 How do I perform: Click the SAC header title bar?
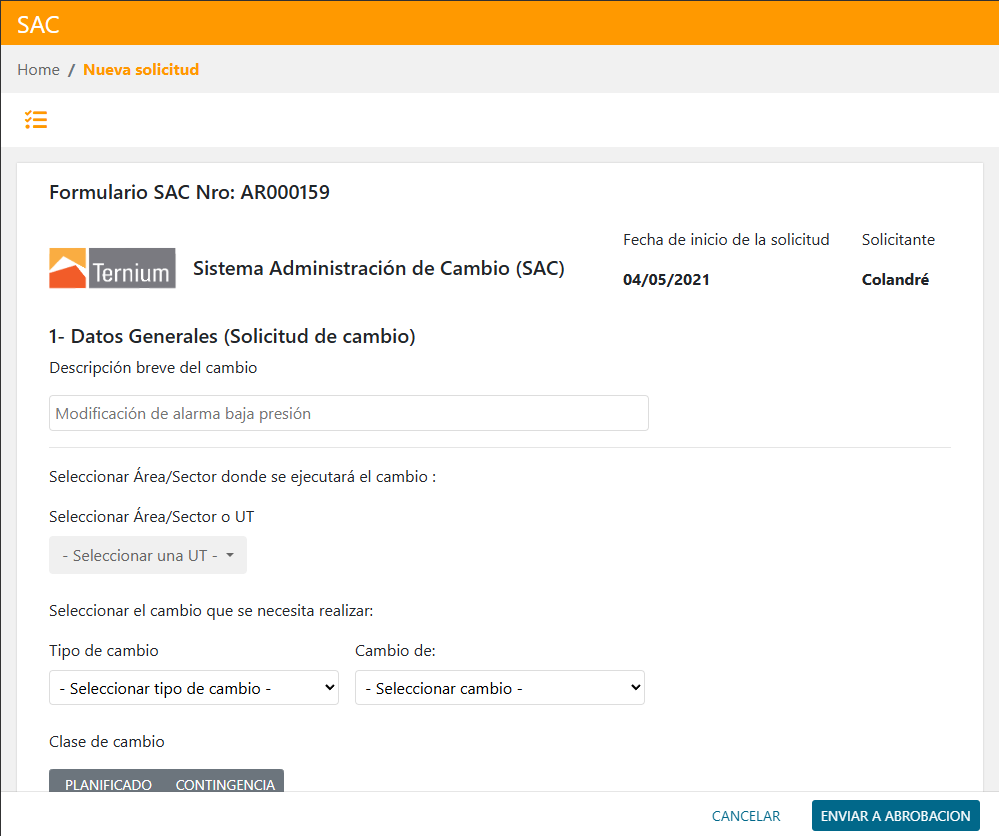click(38, 24)
